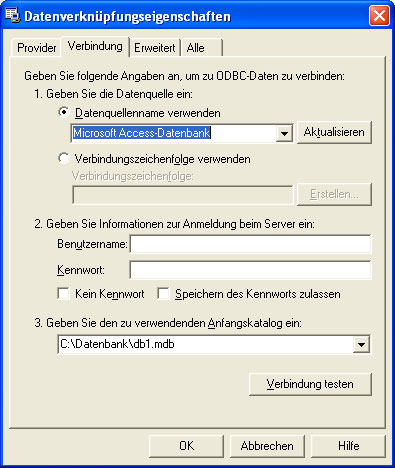This screenshot has width=395, height=468.
Task: Click the Aktualisieren button
Action: coord(334,132)
